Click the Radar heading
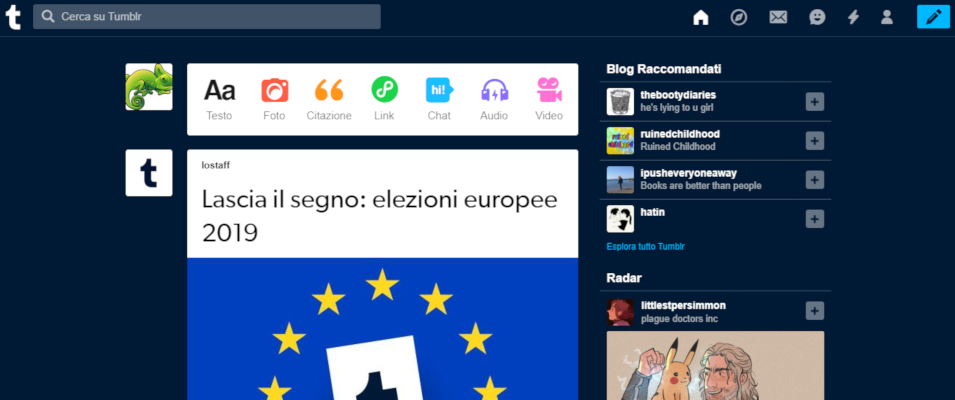The width and height of the screenshot is (955, 400). (624, 278)
